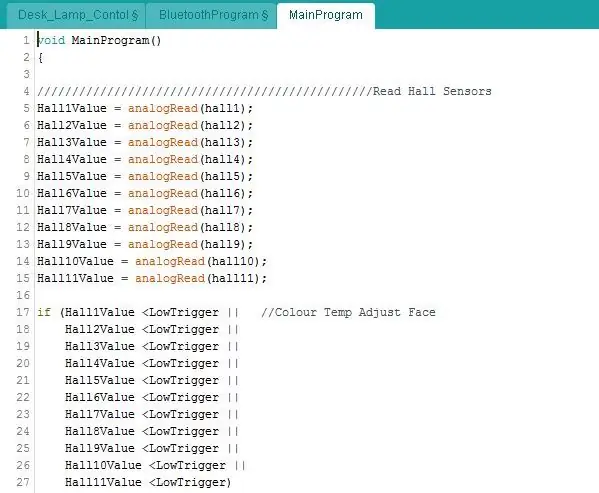Click the 'Hall9Value = analogRead(hall9);' line
This screenshot has height=493, width=599.
tap(145, 244)
